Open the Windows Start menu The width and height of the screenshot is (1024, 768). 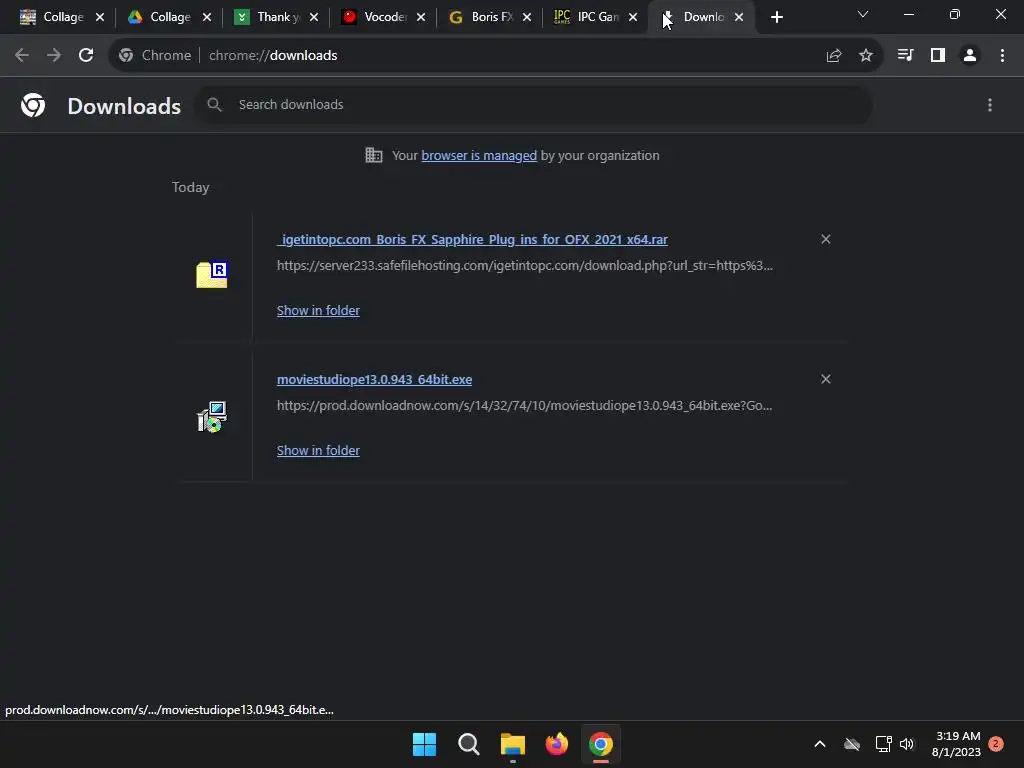(x=424, y=744)
